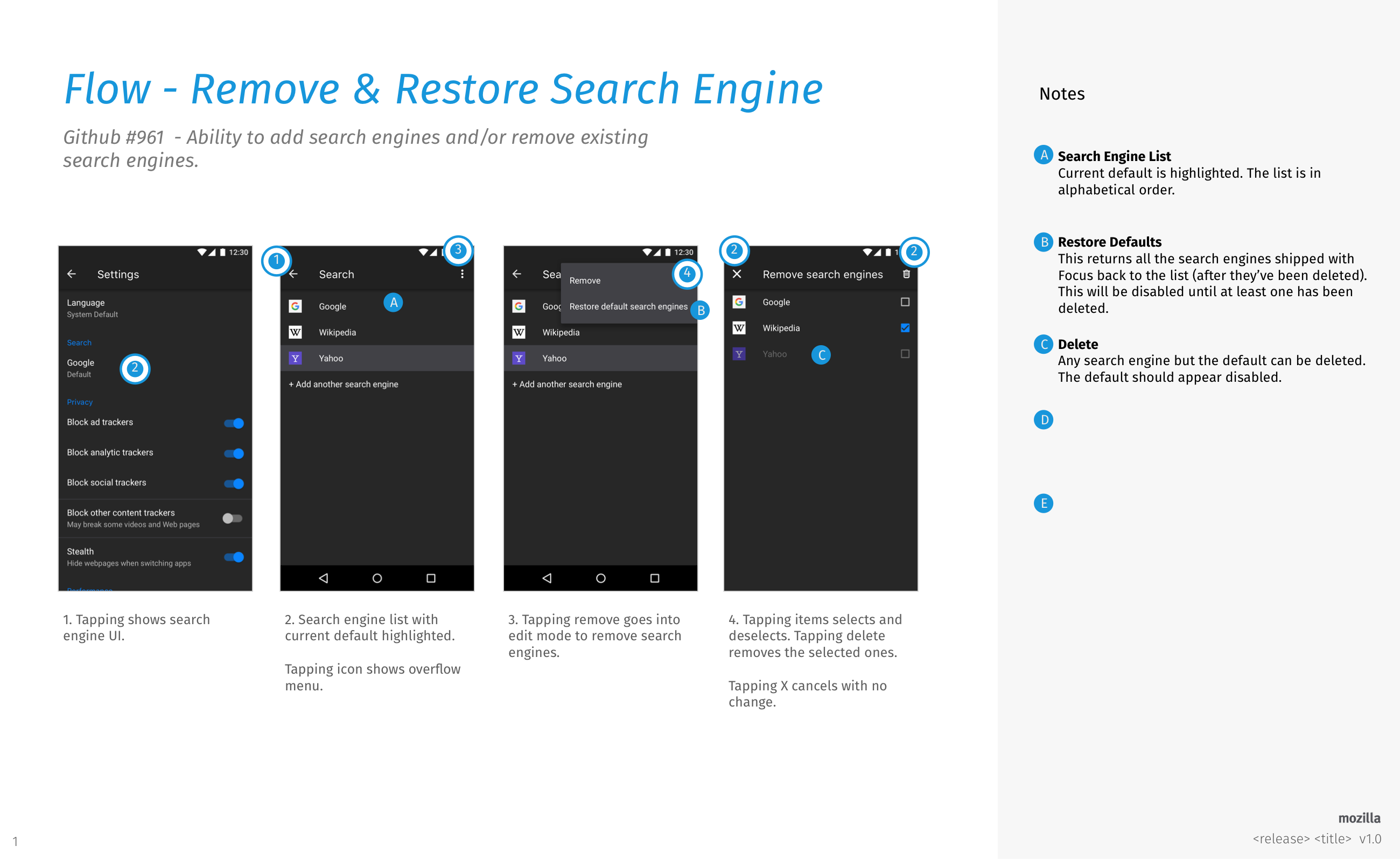Uncheck the Wikipedia checkbox in remove list
This screenshot has height=860, width=1400.
coord(905,328)
